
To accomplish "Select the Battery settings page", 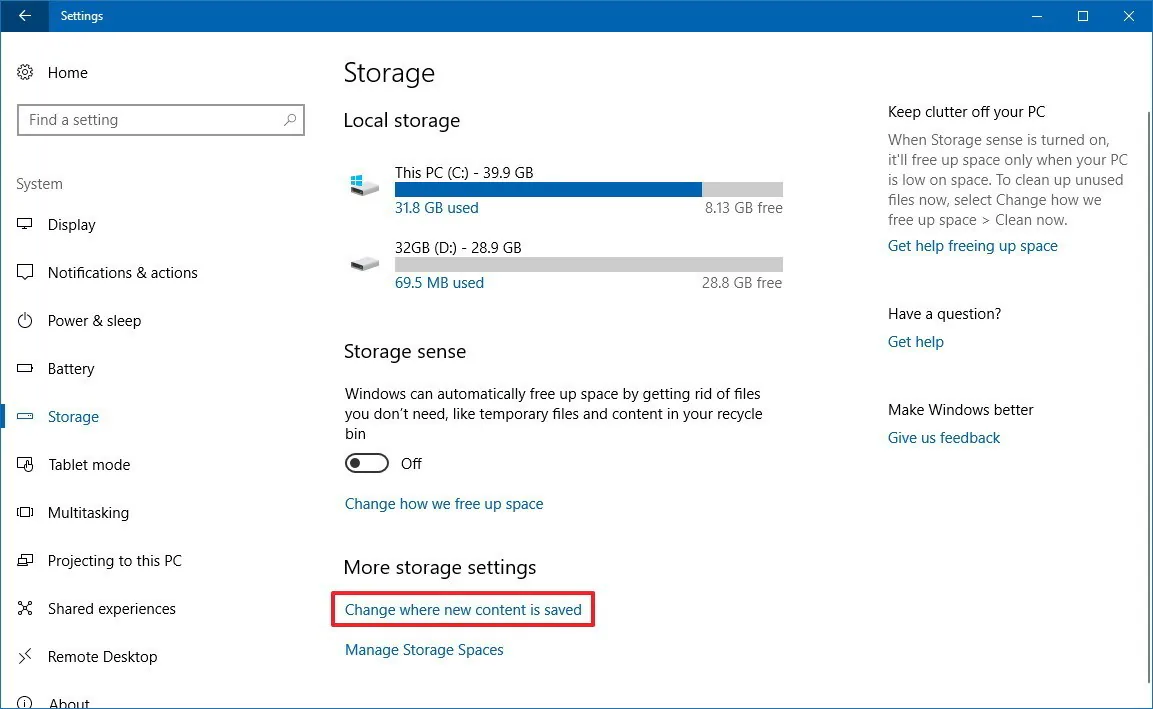I will pos(71,368).
